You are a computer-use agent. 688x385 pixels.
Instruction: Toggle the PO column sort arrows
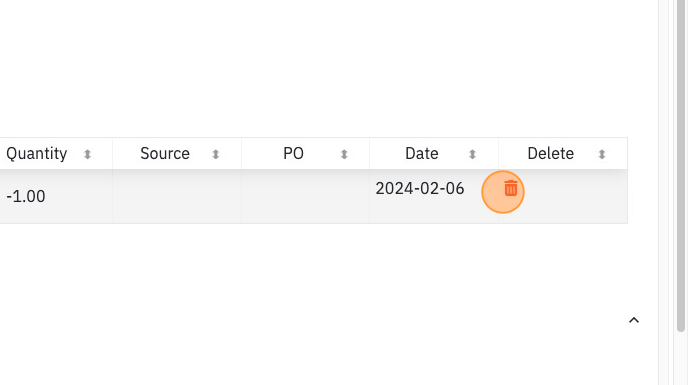[x=344, y=154]
